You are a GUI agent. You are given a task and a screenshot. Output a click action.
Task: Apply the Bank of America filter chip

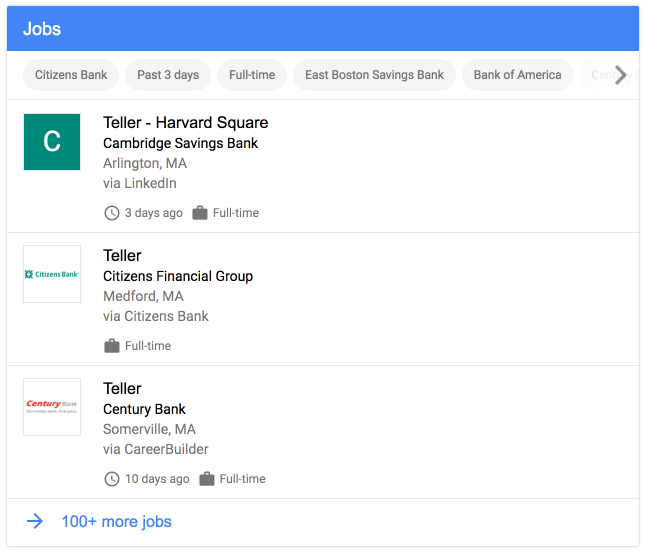(517, 75)
